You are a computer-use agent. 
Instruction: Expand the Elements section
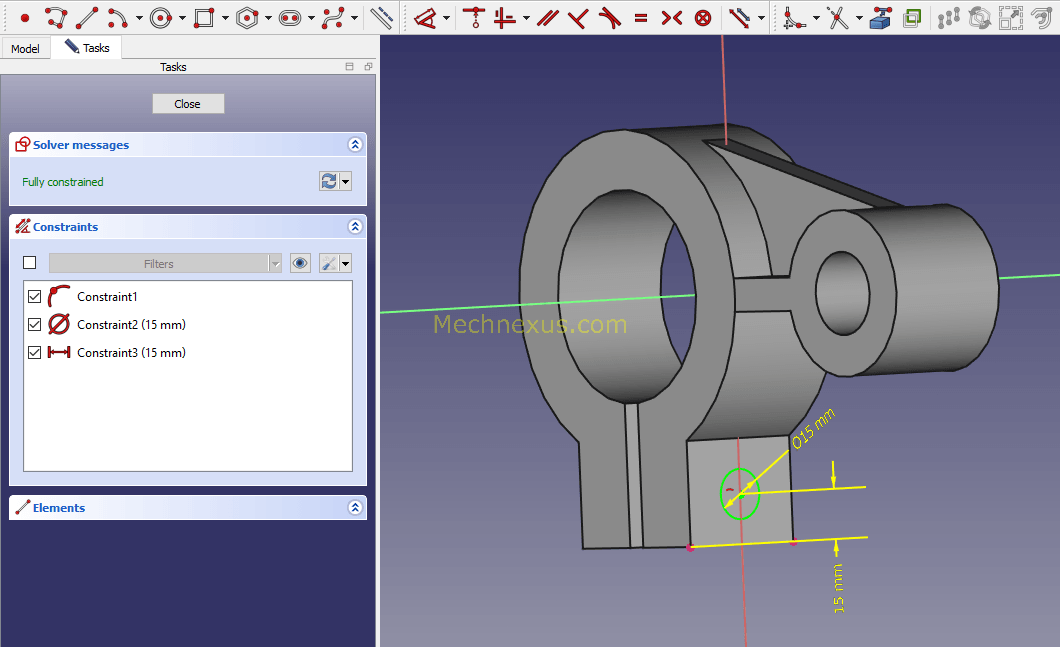pyautogui.click(x=354, y=508)
